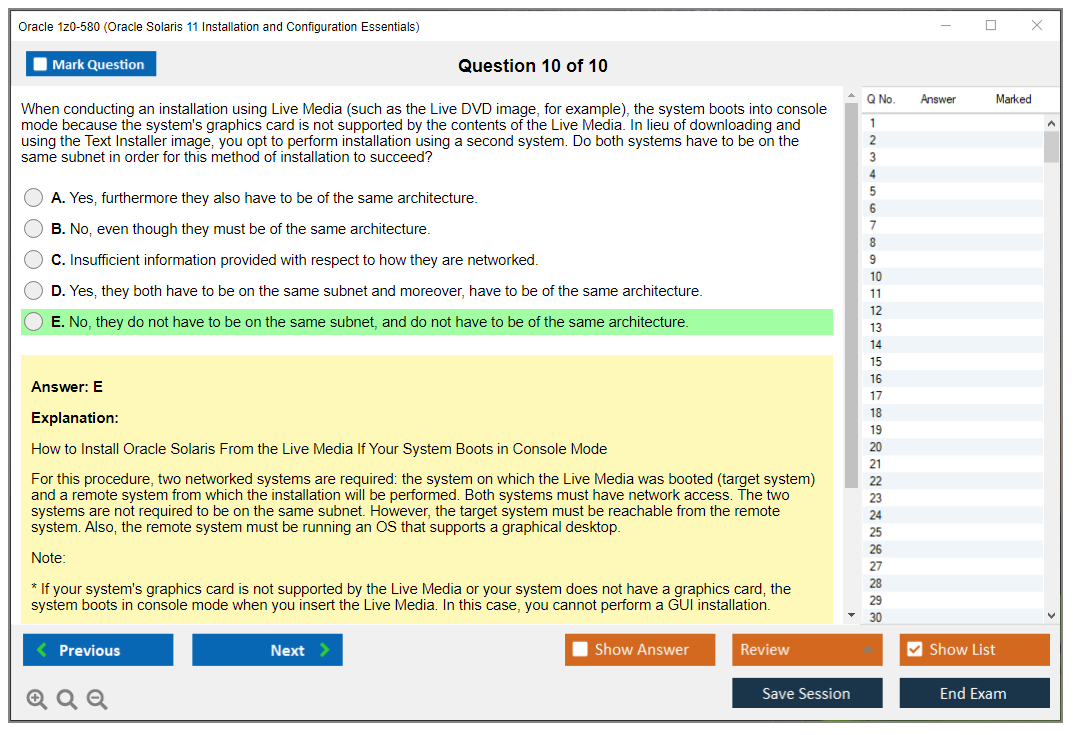Toggle the Show Answer checkbox
This screenshot has width=1075, height=735.
tap(580, 650)
